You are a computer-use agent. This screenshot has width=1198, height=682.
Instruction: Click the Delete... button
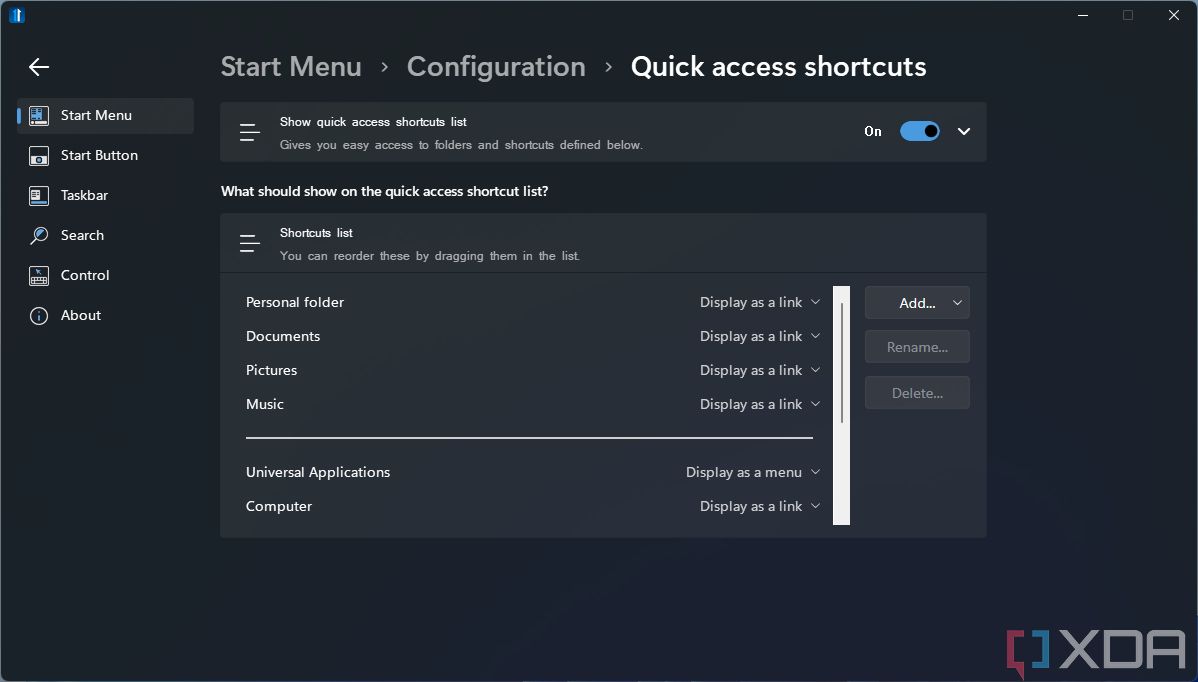pyautogui.click(x=916, y=392)
